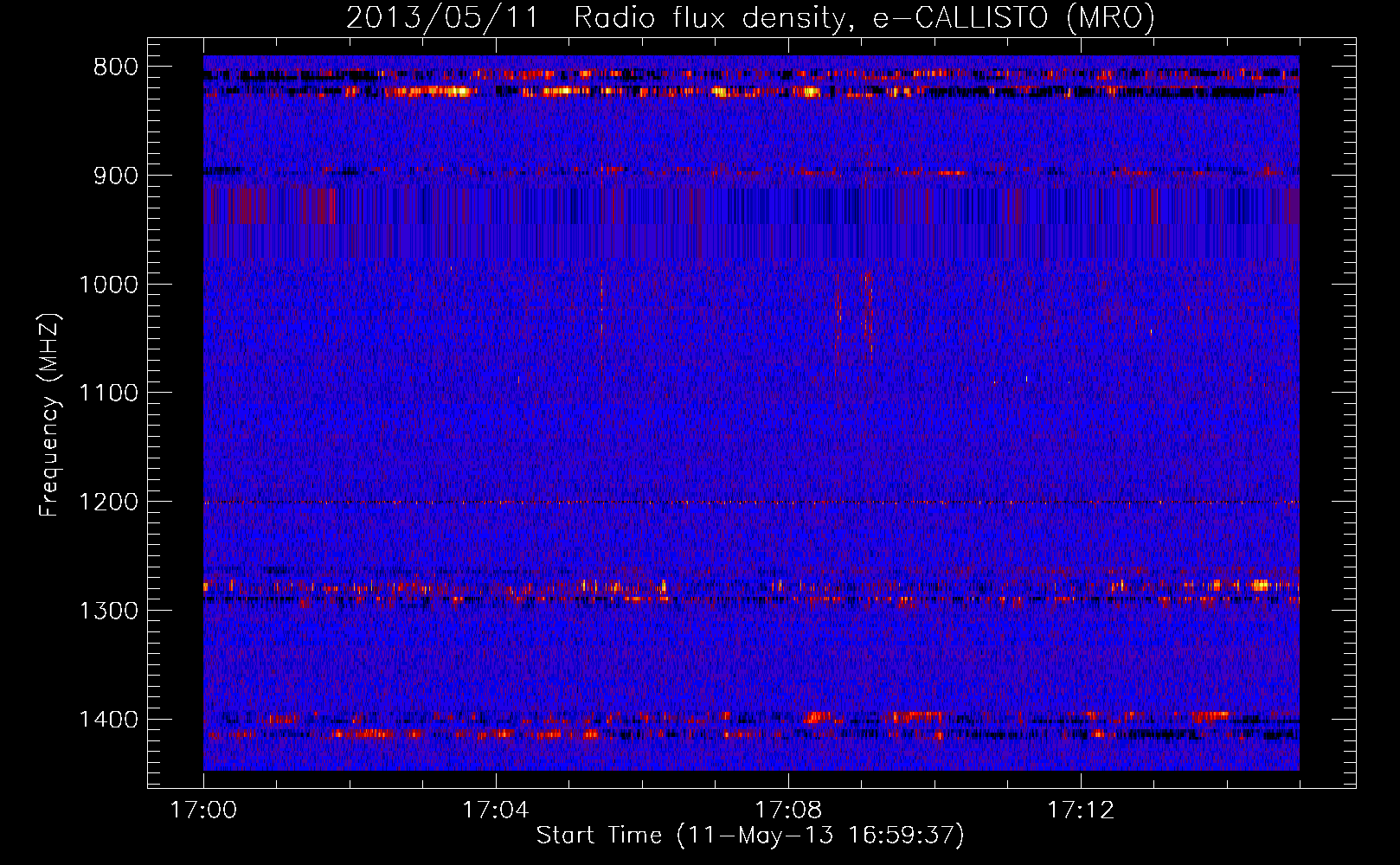Click the plot title text '2013/05/11 Radio flux density'

click(x=595, y=18)
